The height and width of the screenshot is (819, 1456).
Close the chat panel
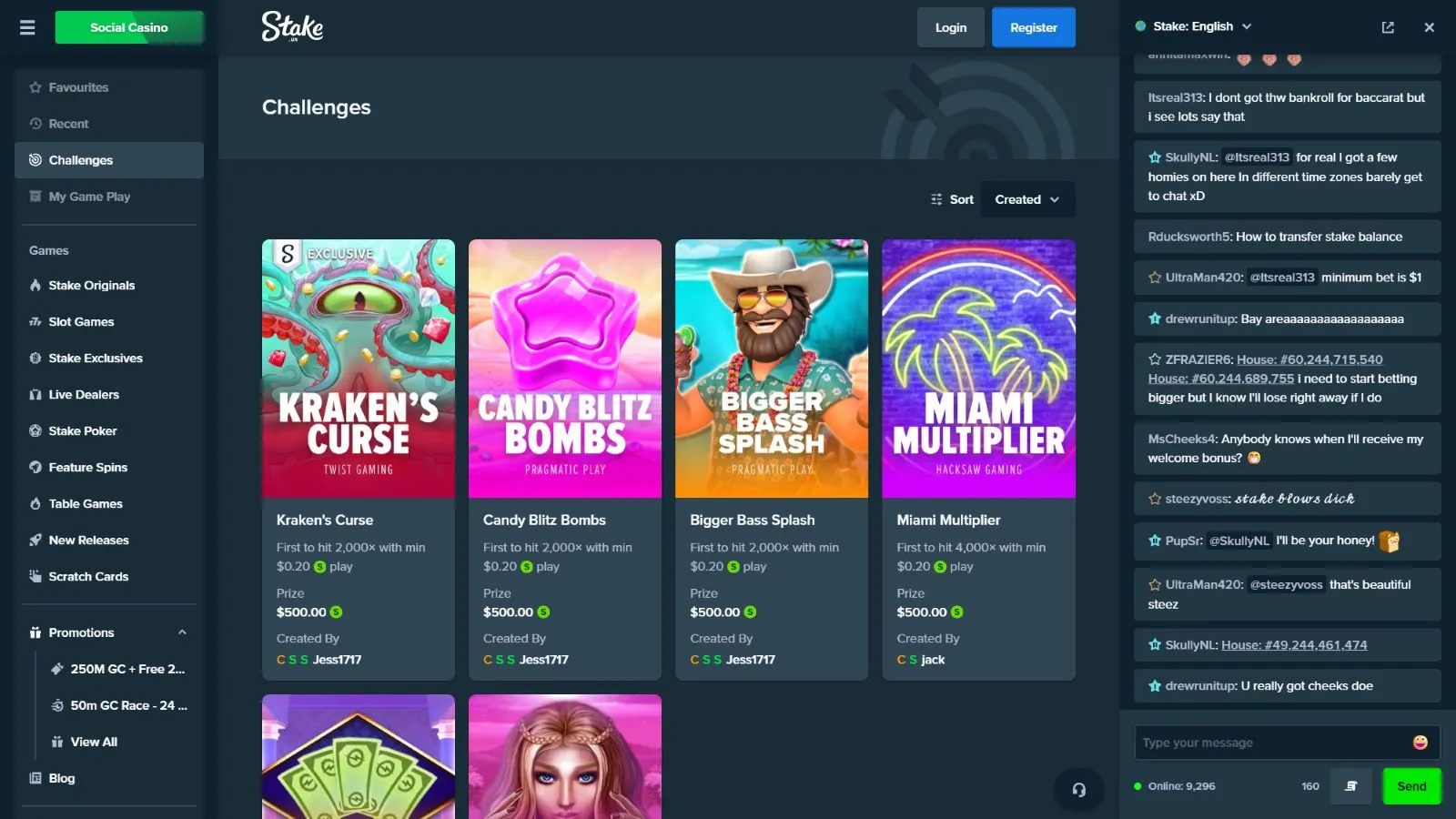tap(1430, 27)
